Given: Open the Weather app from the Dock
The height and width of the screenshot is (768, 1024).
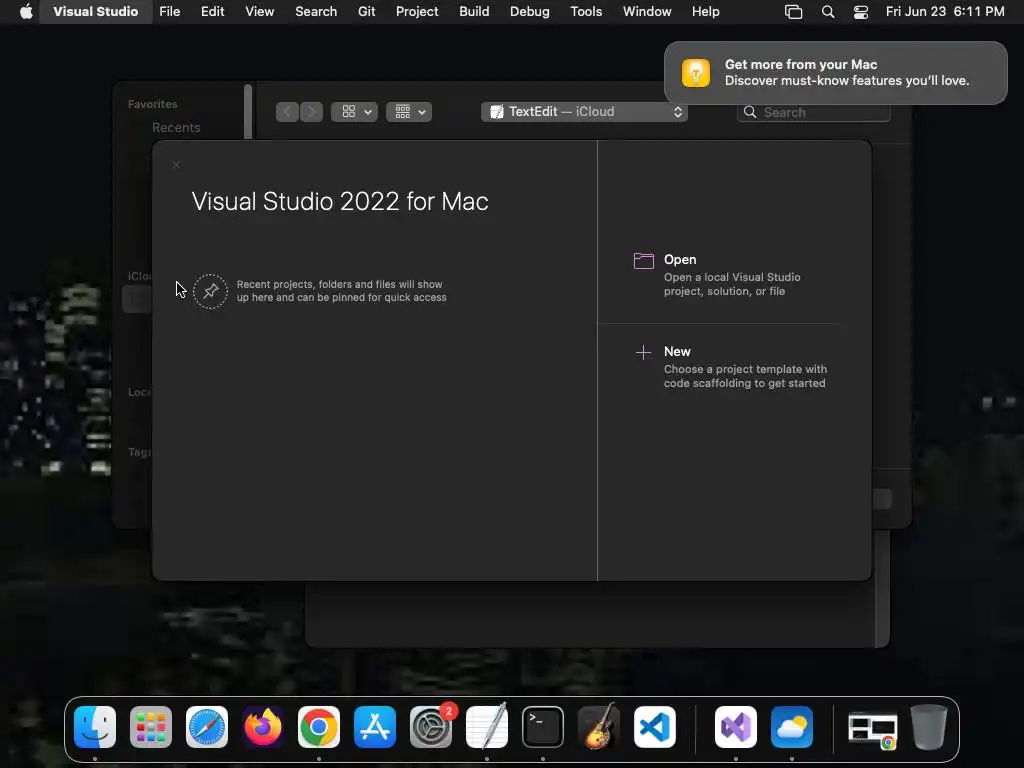Looking at the screenshot, I should point(792,727).
